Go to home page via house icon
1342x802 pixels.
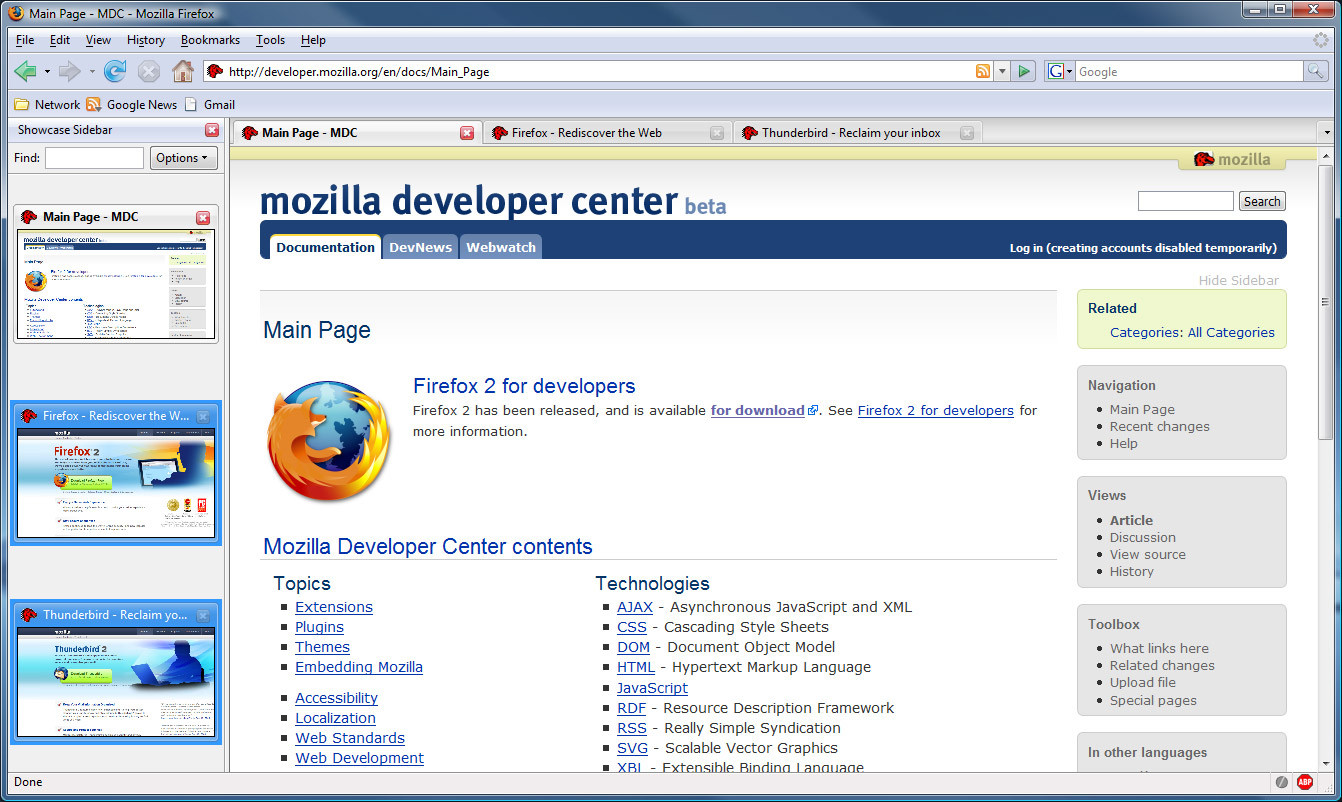click(x=182, y=71)
